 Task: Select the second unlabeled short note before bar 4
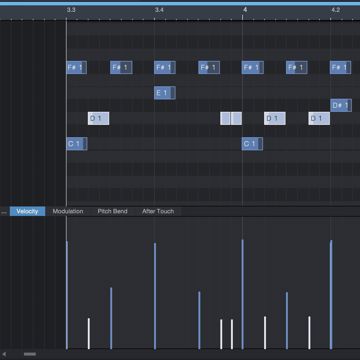(x=236, y=118)
